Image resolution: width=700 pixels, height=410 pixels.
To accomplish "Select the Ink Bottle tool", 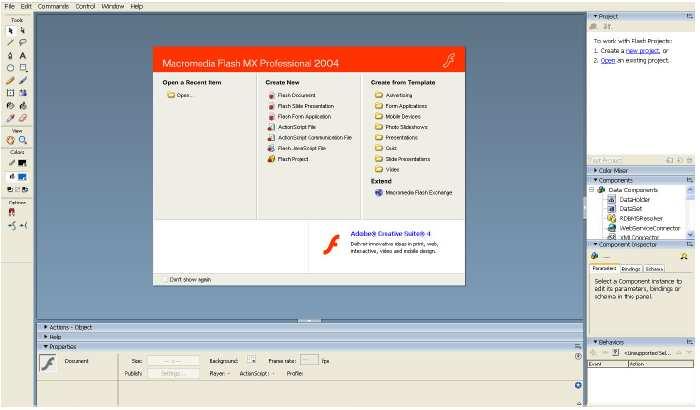I will tap(11, 105).
